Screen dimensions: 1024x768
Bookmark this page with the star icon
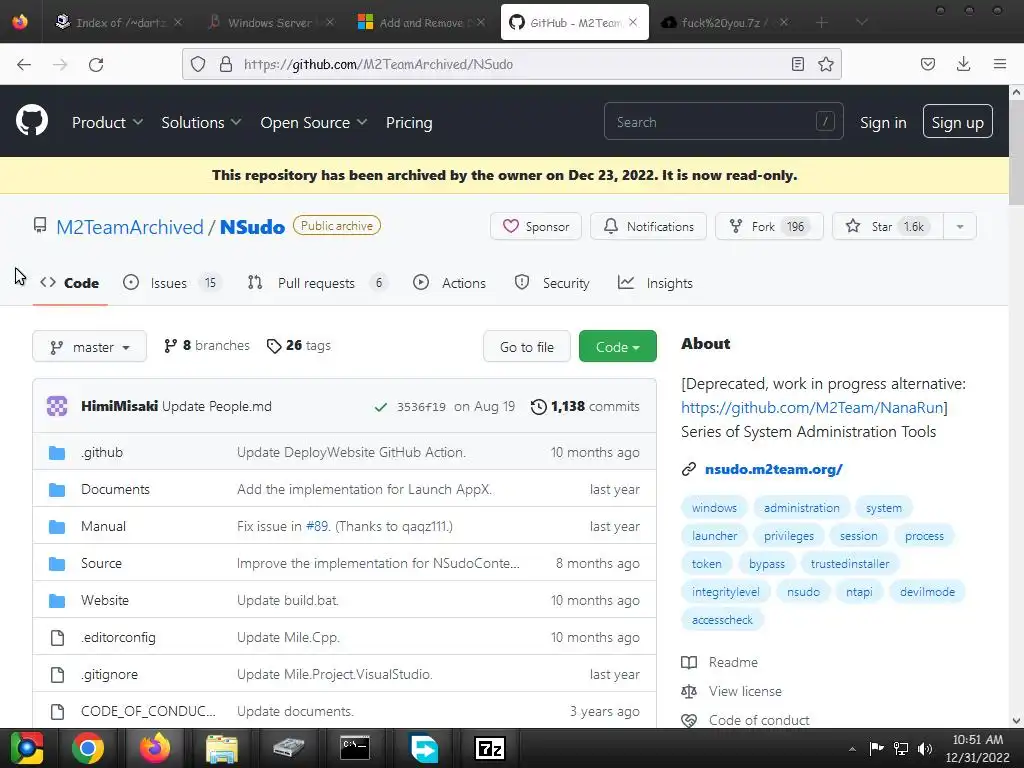click(826, 64)
